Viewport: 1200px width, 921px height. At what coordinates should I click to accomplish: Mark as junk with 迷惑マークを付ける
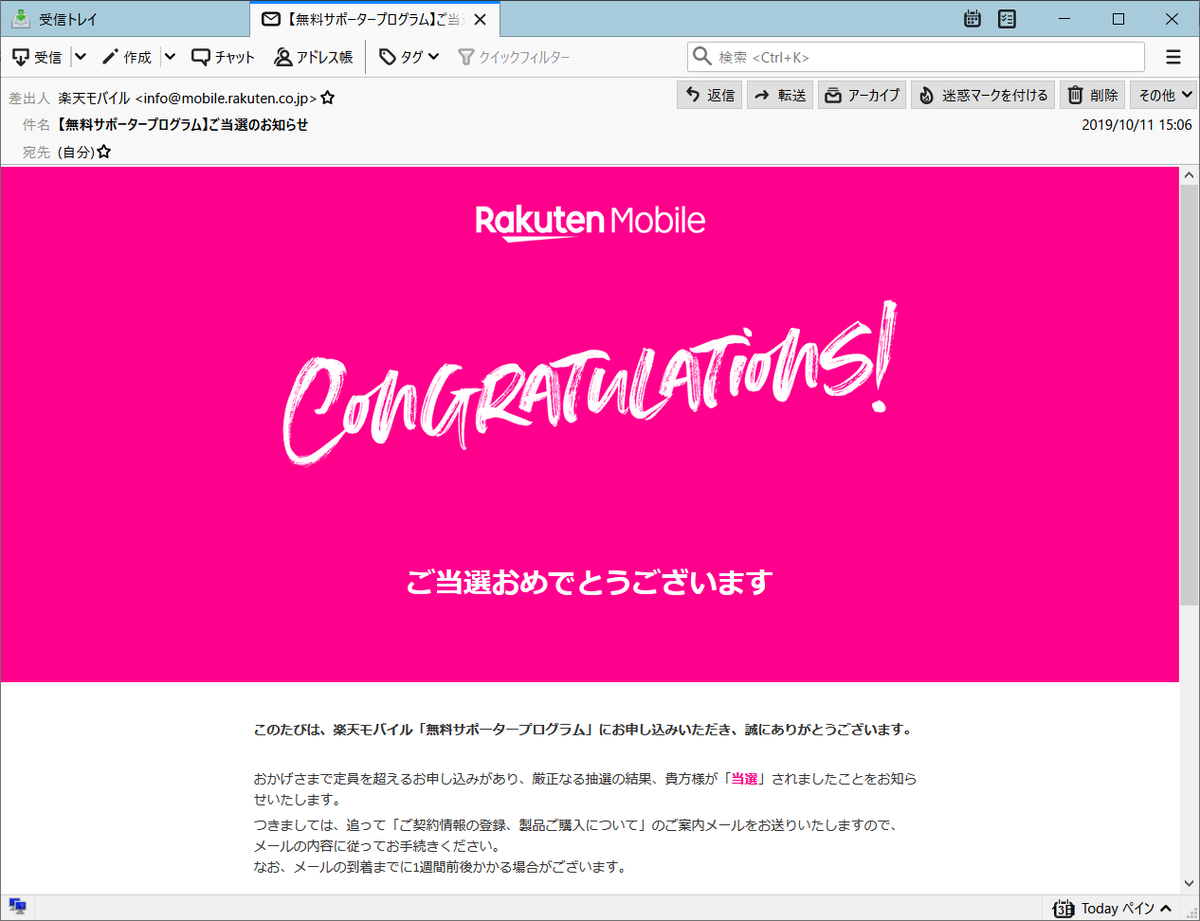click(x=983, y=95)
